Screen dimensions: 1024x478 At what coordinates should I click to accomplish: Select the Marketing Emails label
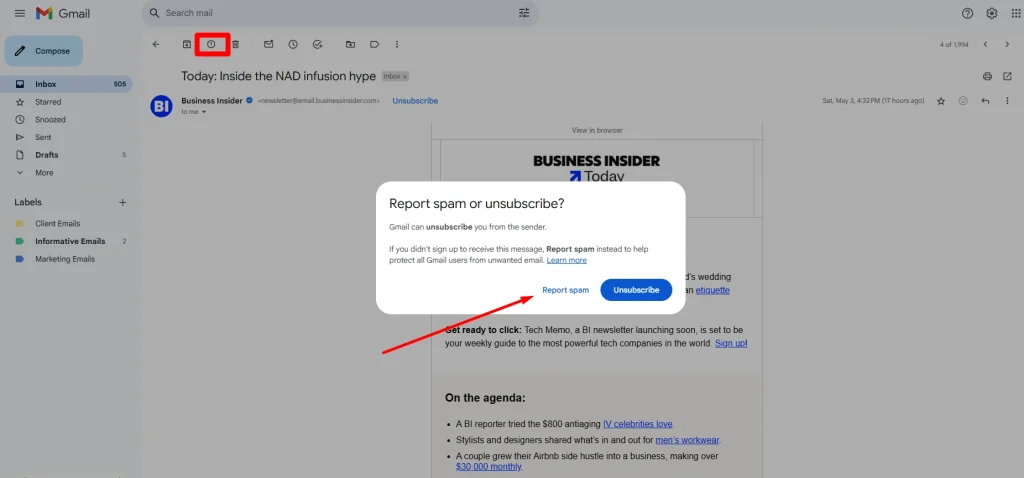pyautogui.click(x=65, y=259)
